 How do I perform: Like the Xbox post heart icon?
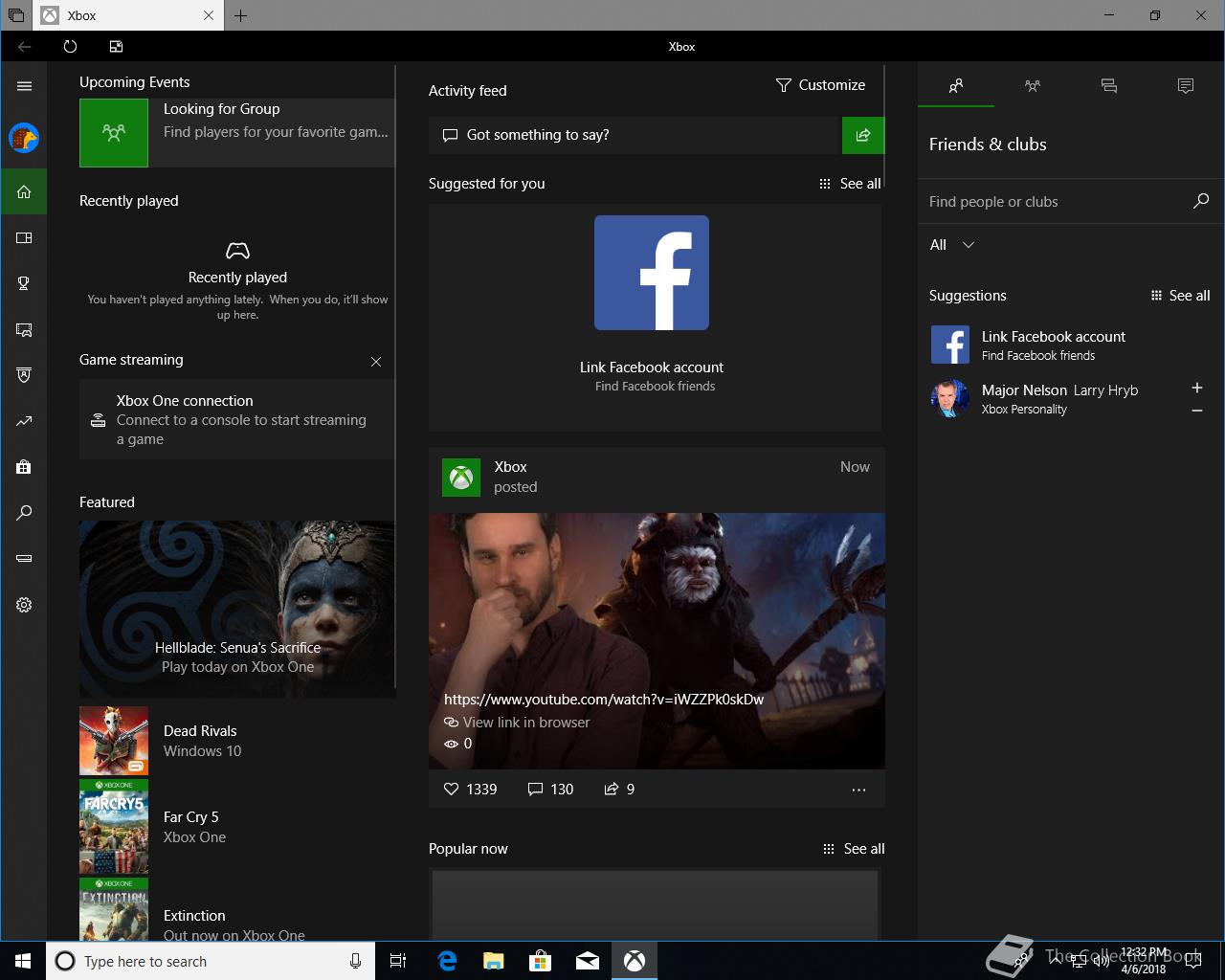pyautogui.click(x=452, y=790)
